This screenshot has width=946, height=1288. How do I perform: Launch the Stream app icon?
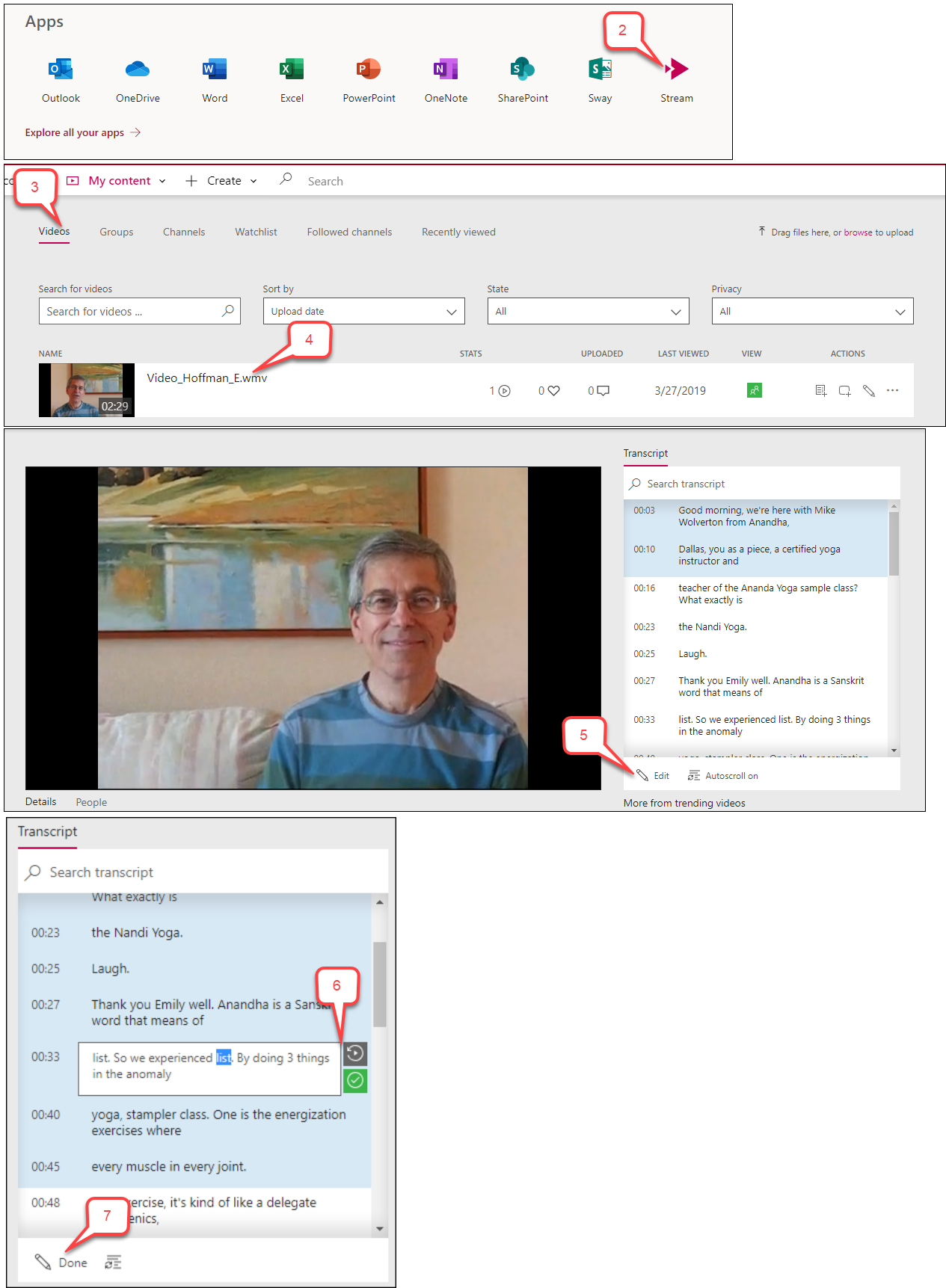[677, 70]
